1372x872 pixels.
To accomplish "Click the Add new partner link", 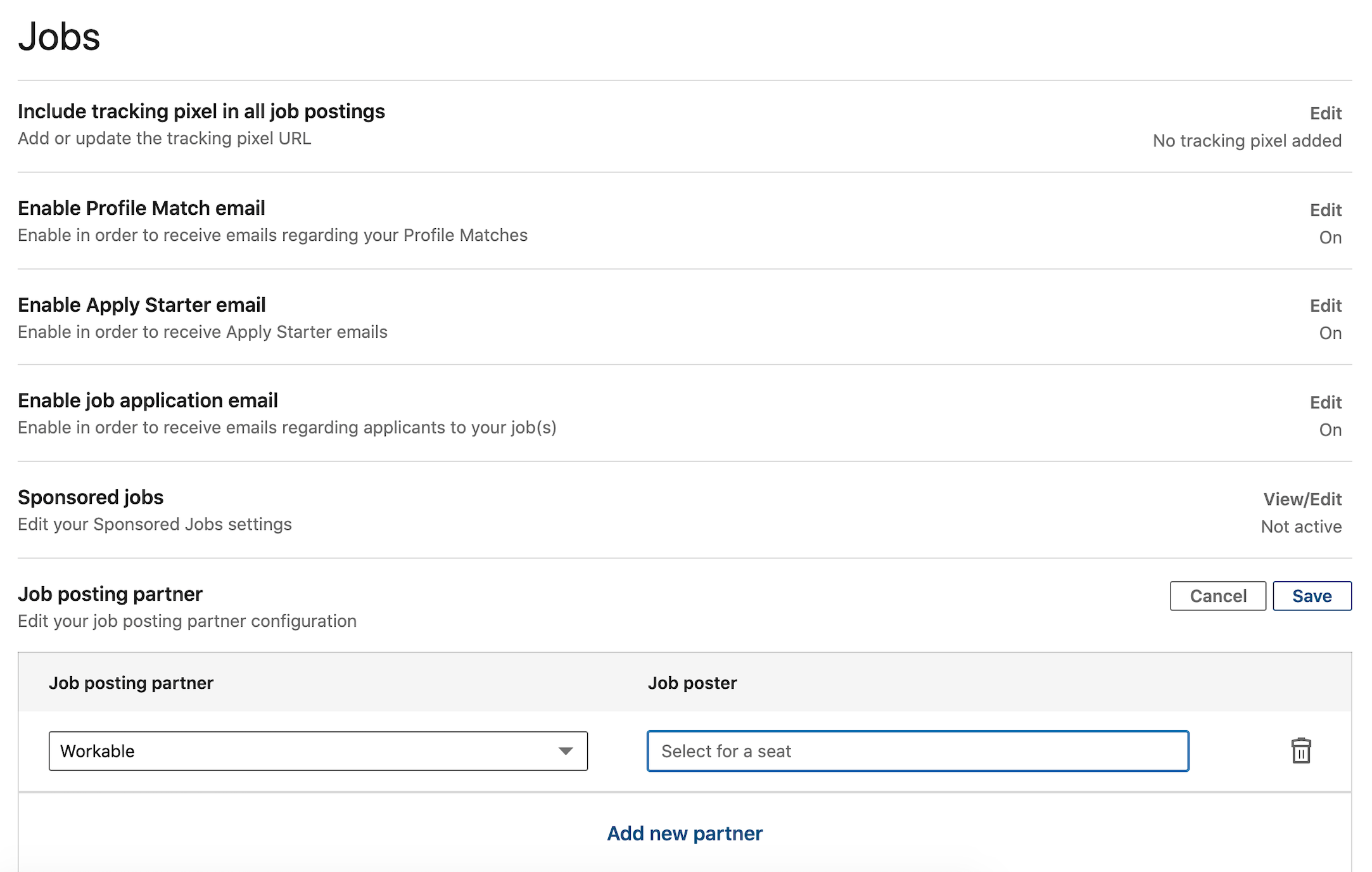I will [x=685, y=833].
